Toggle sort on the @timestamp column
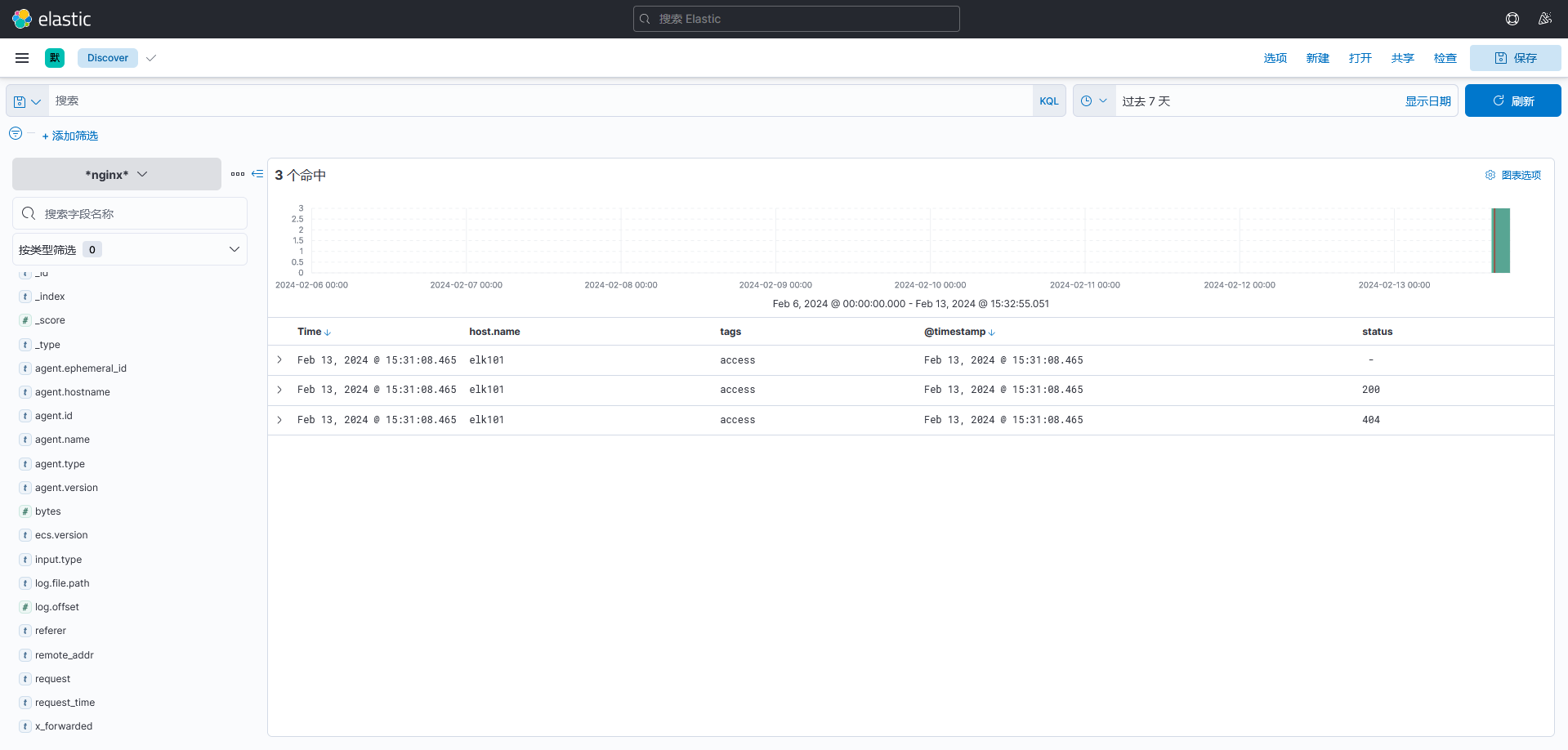The width and height of the screenshot is (1568, 750). coord(991,333)
